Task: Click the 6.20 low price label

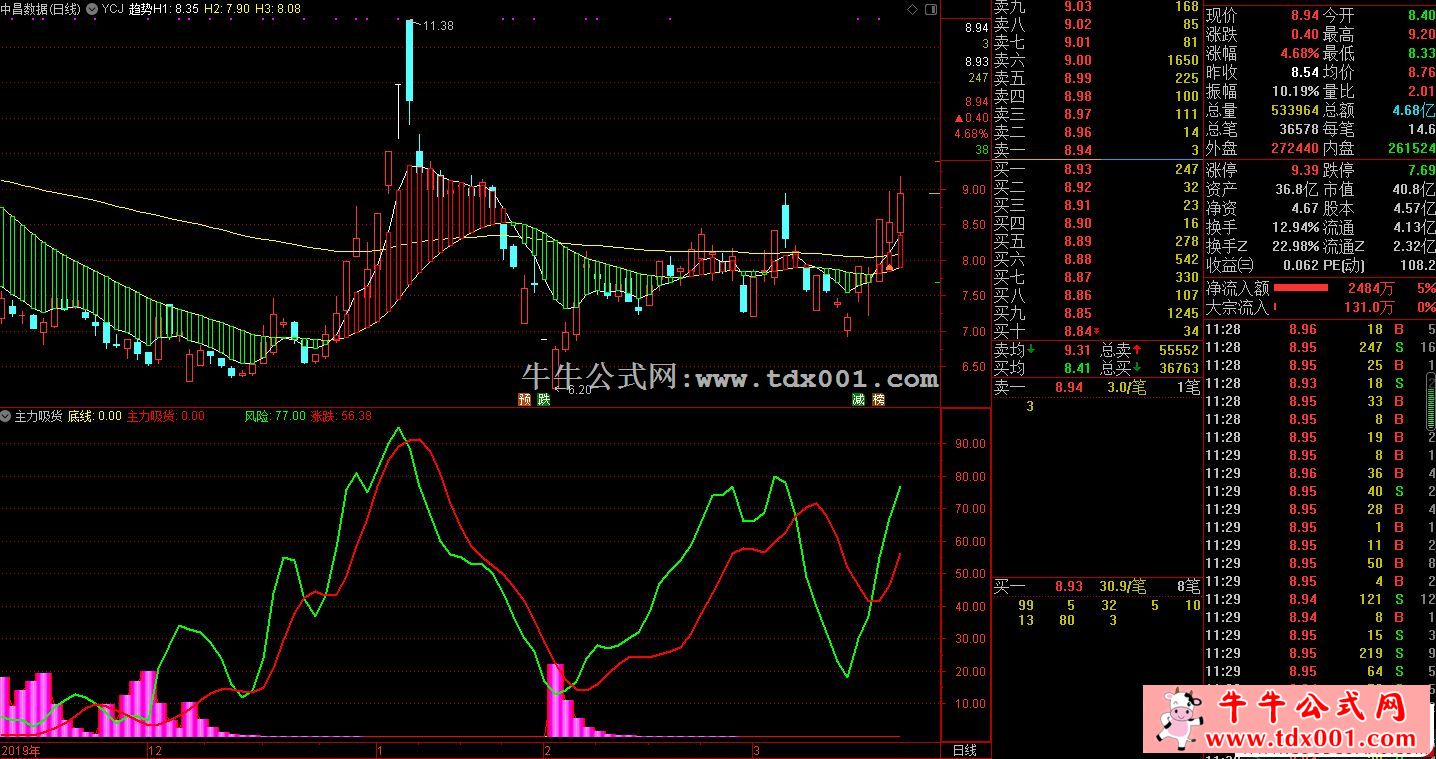Action: coord(578,390)
